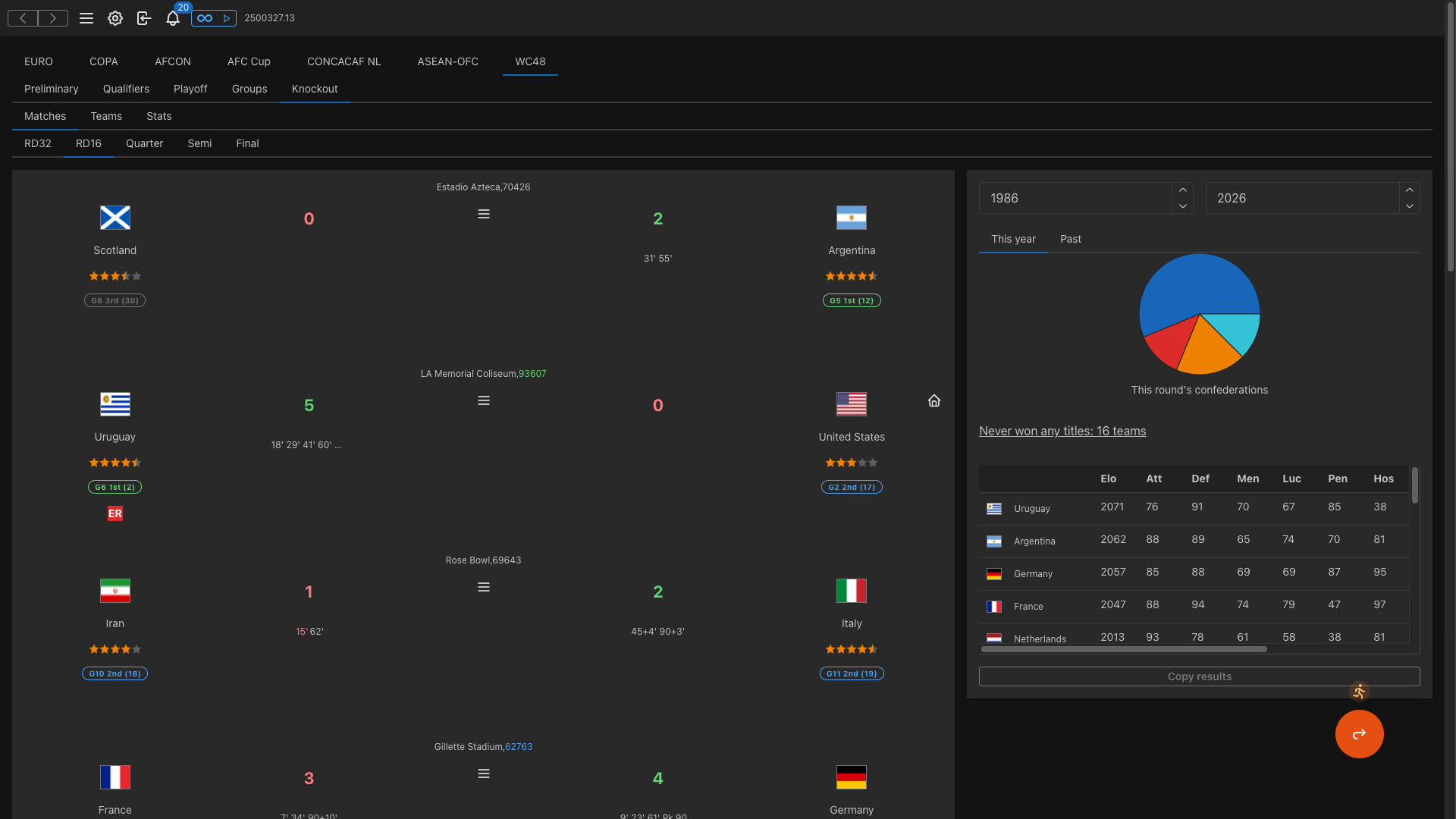The height and width of the screenshot is (819, 1456).
Task: Toggle the home marker next to United States
Action: [x=934, y=400]
